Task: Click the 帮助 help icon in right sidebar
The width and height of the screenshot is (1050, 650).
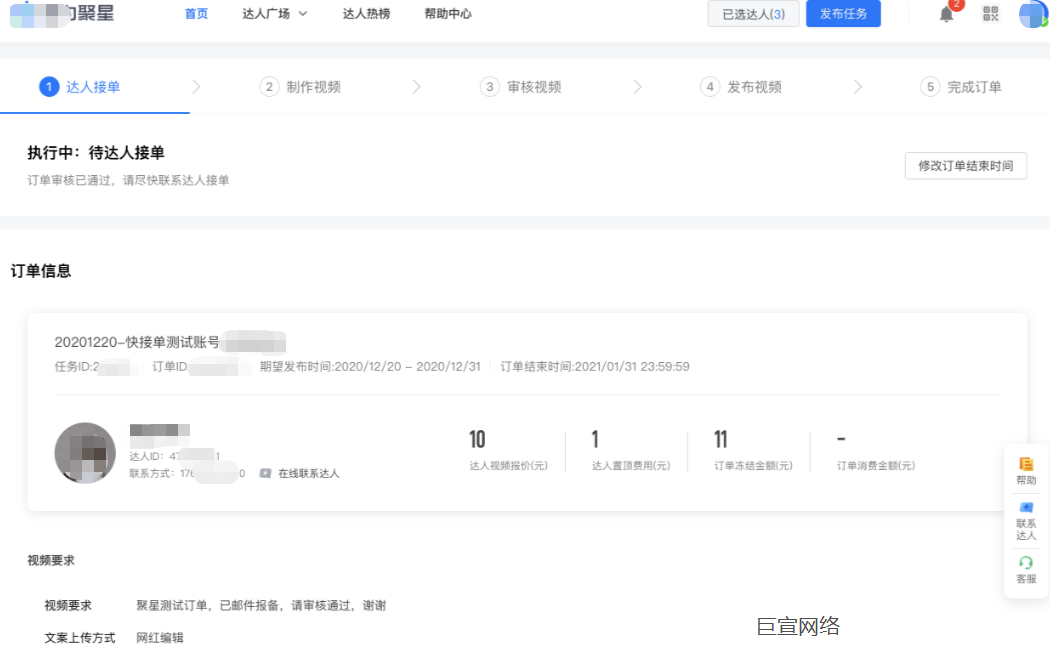Action: click(x=1025, y=470)
